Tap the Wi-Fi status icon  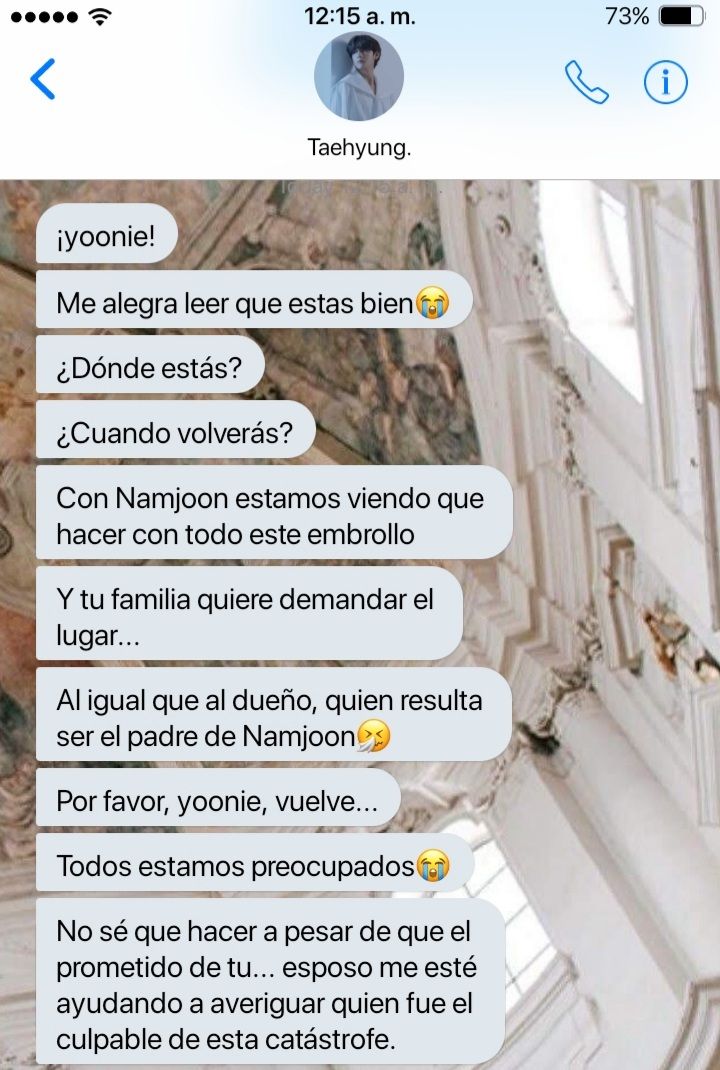pyautogui.click(x=99, y=16)
